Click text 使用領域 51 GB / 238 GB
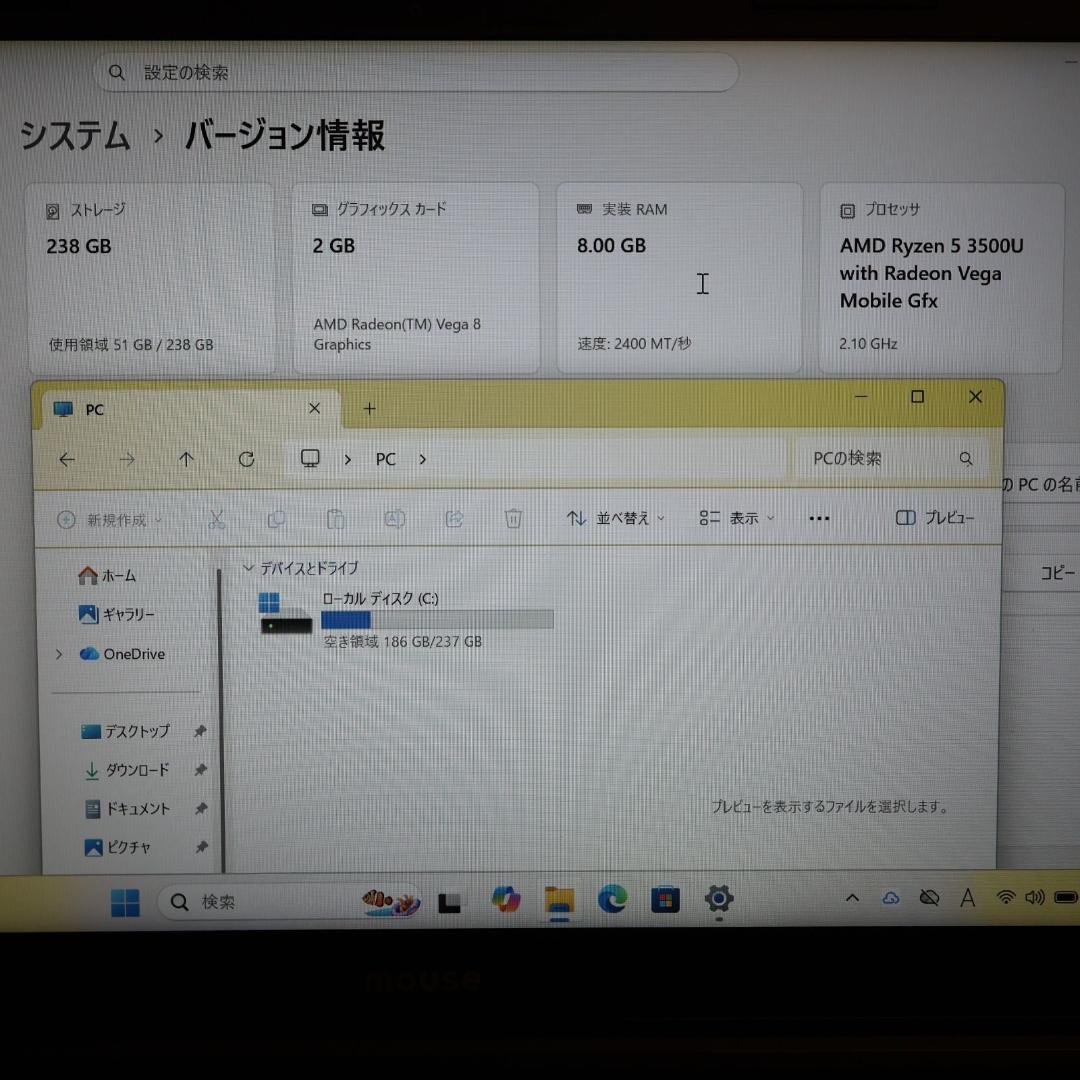 (131, 344)
